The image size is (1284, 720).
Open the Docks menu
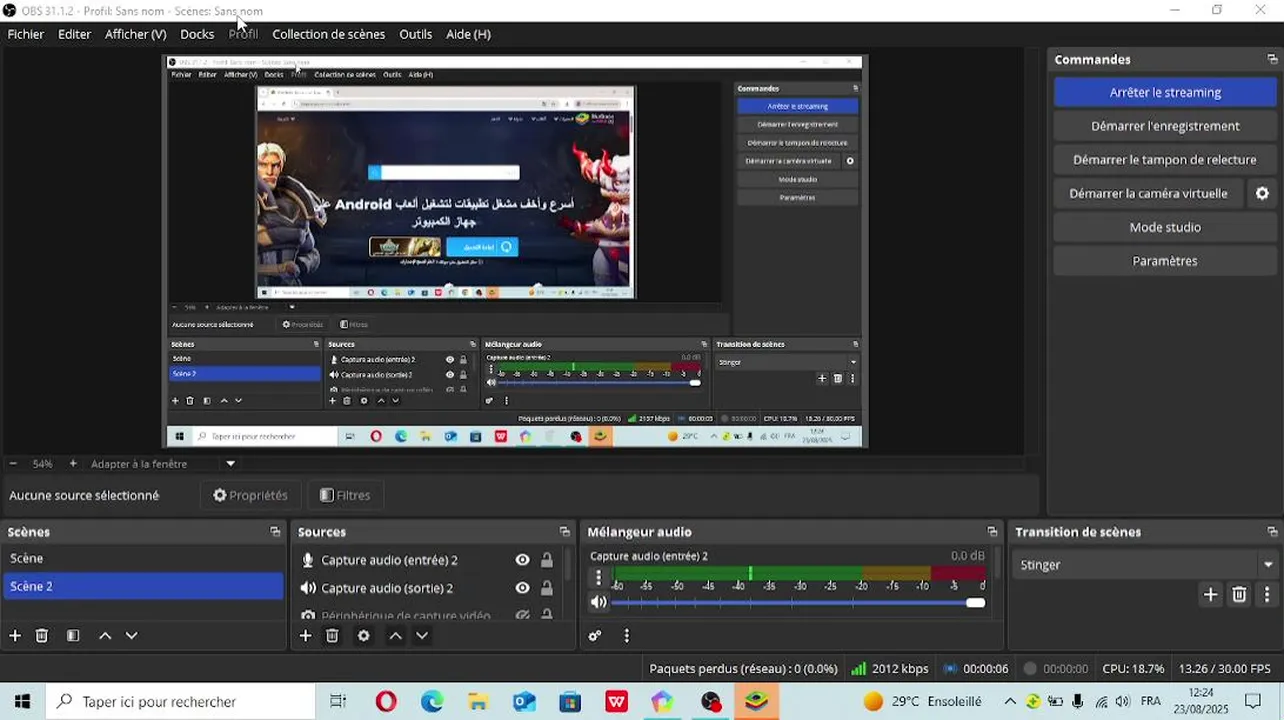tap(197, 34)
